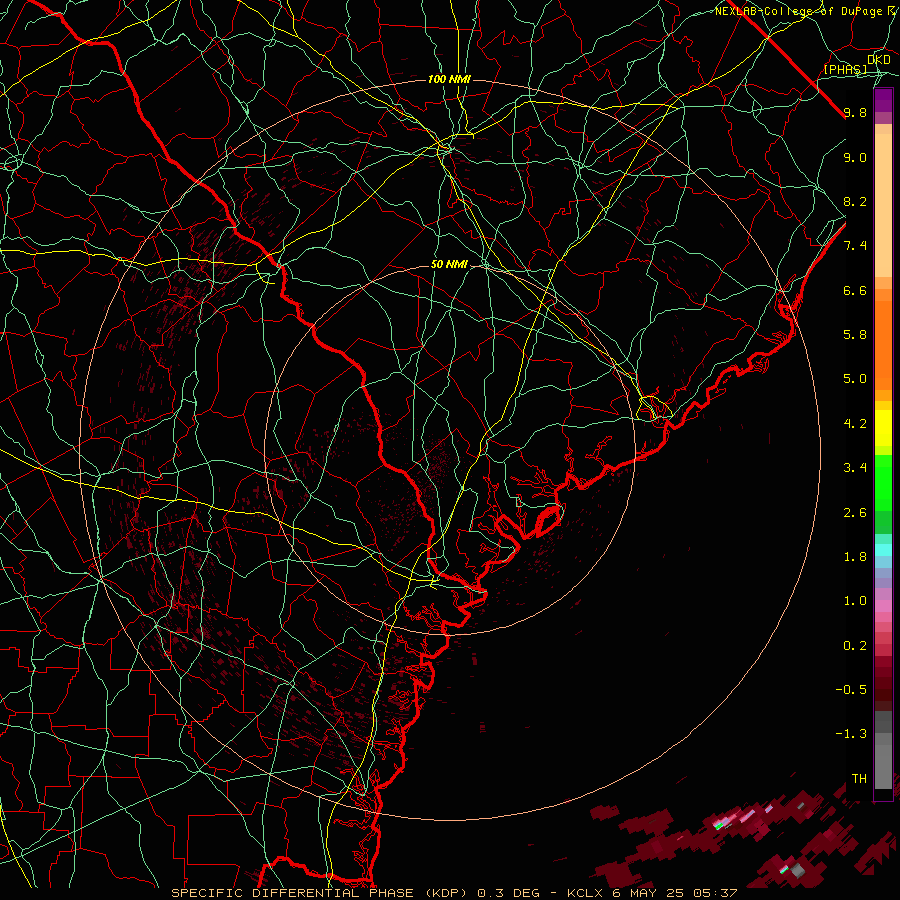Click the 9.8 scale value
The width and height of the screenshot is (900, 900).
(x=855, y=112)
